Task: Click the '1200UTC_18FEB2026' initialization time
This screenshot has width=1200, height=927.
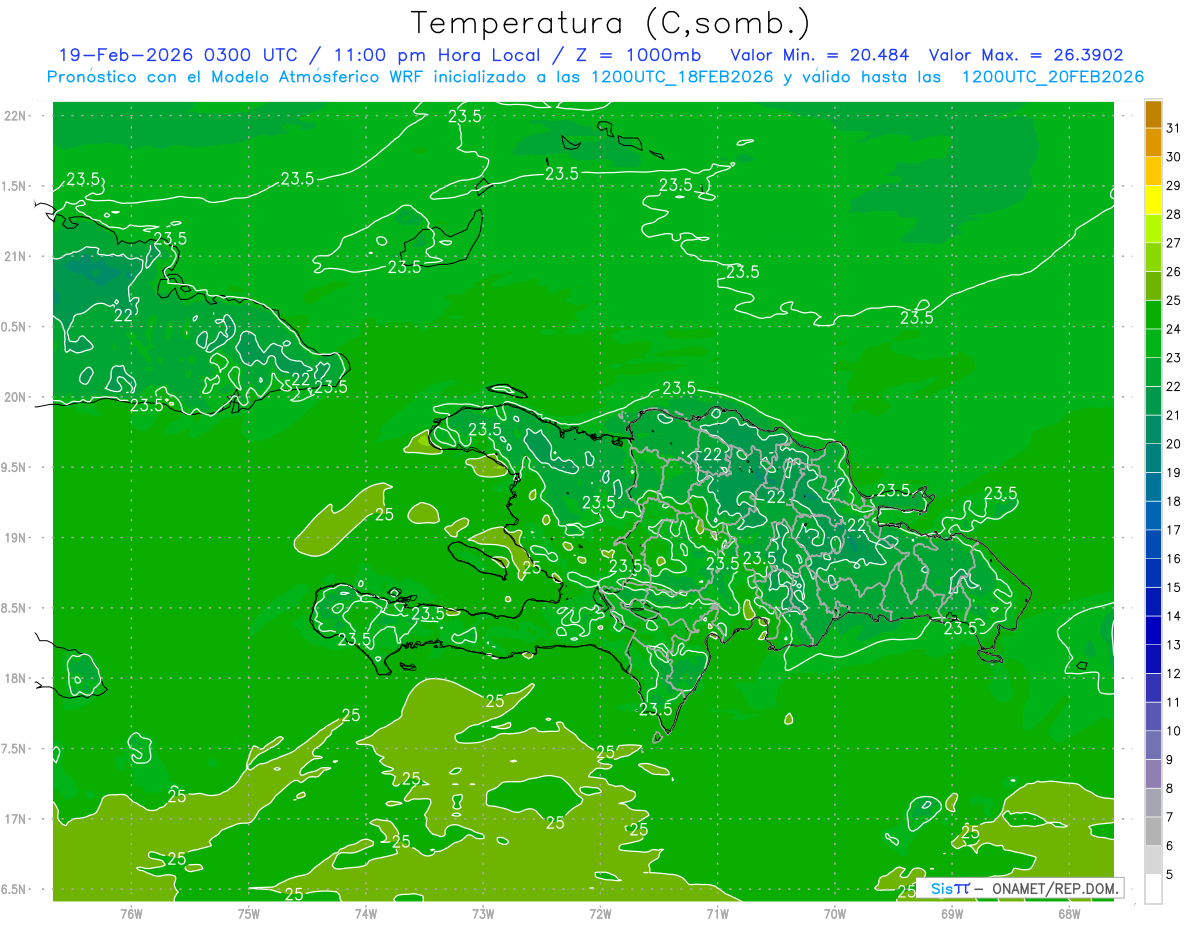Action: 682,77
